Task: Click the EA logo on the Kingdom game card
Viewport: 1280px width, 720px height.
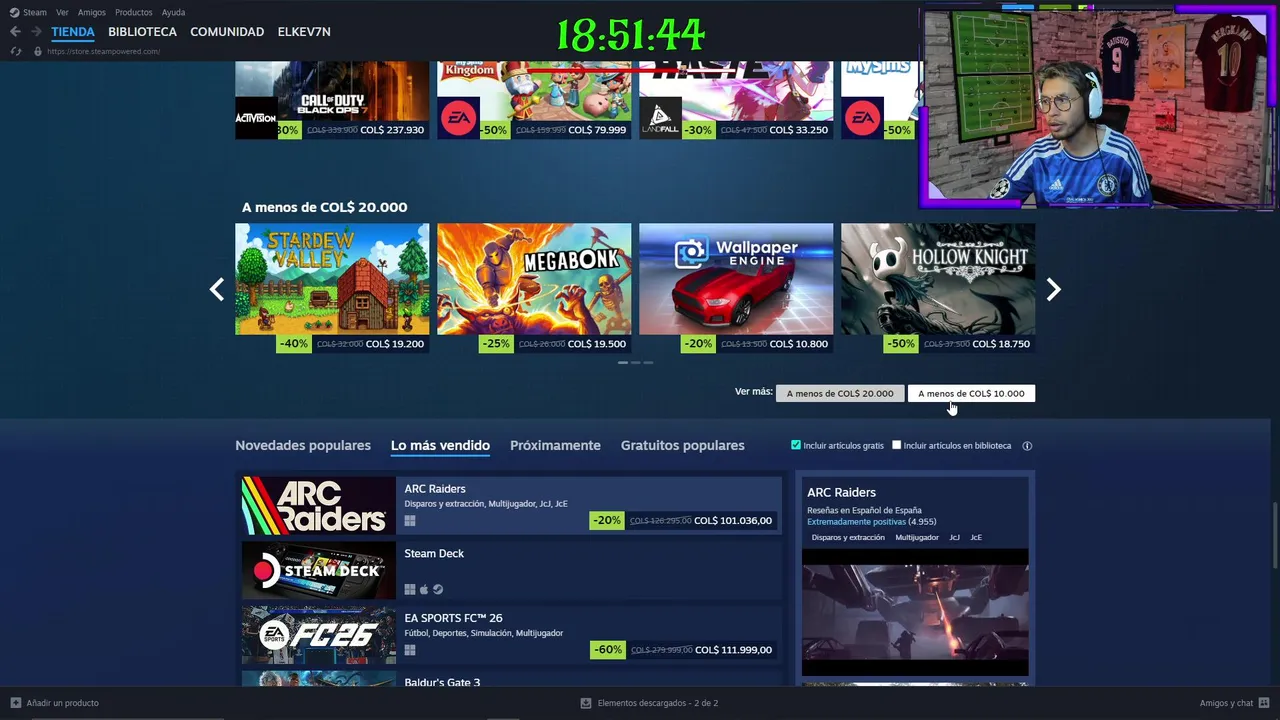Action: click(x=458, y=118)
